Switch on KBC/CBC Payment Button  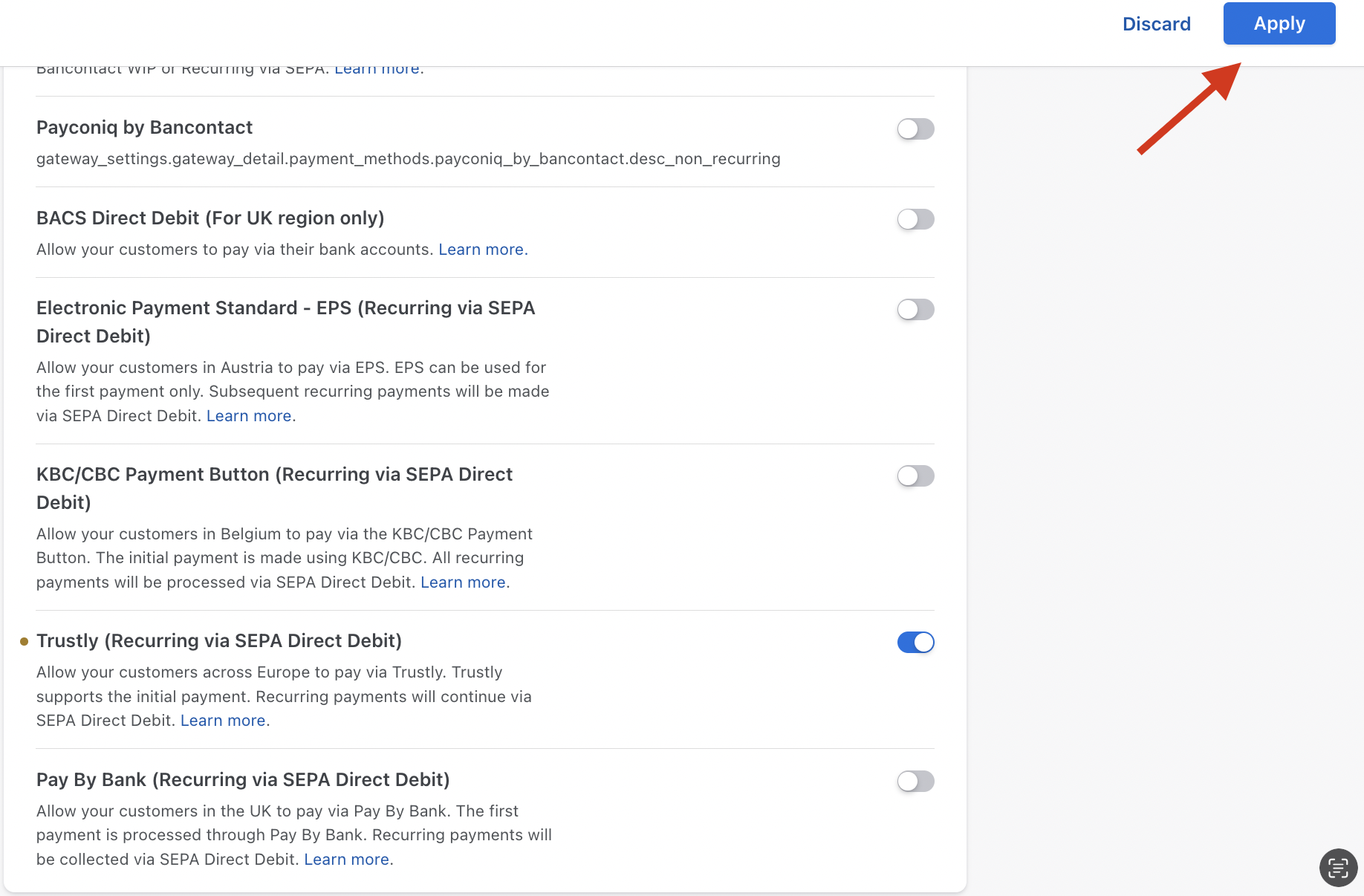pos(915,476)
